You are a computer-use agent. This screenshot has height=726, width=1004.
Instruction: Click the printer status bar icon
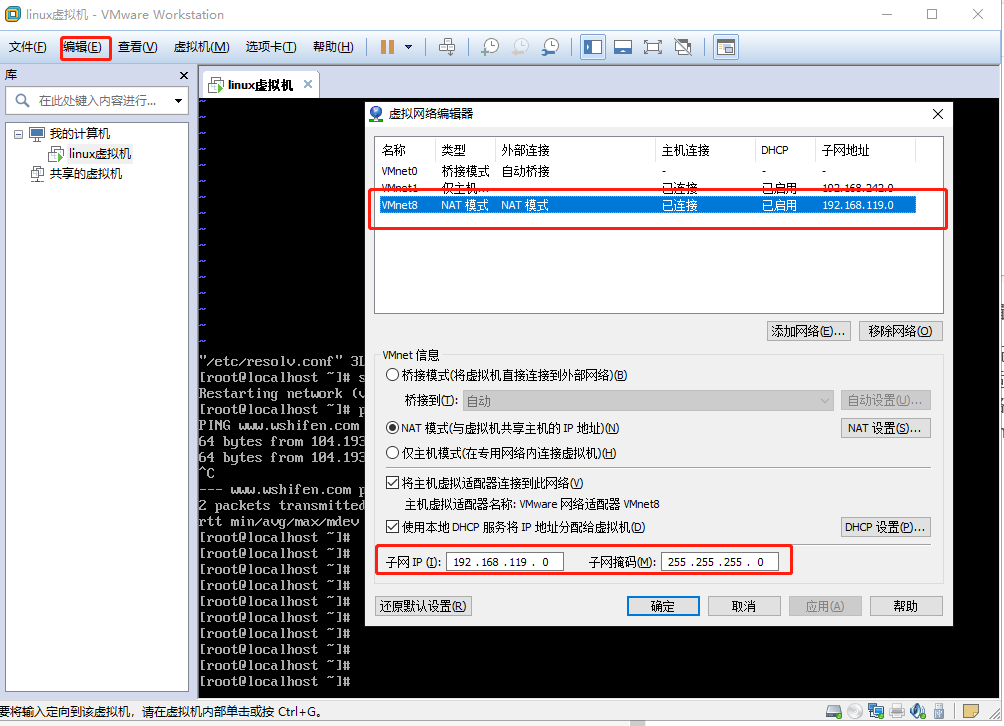[x=897, y=711]
